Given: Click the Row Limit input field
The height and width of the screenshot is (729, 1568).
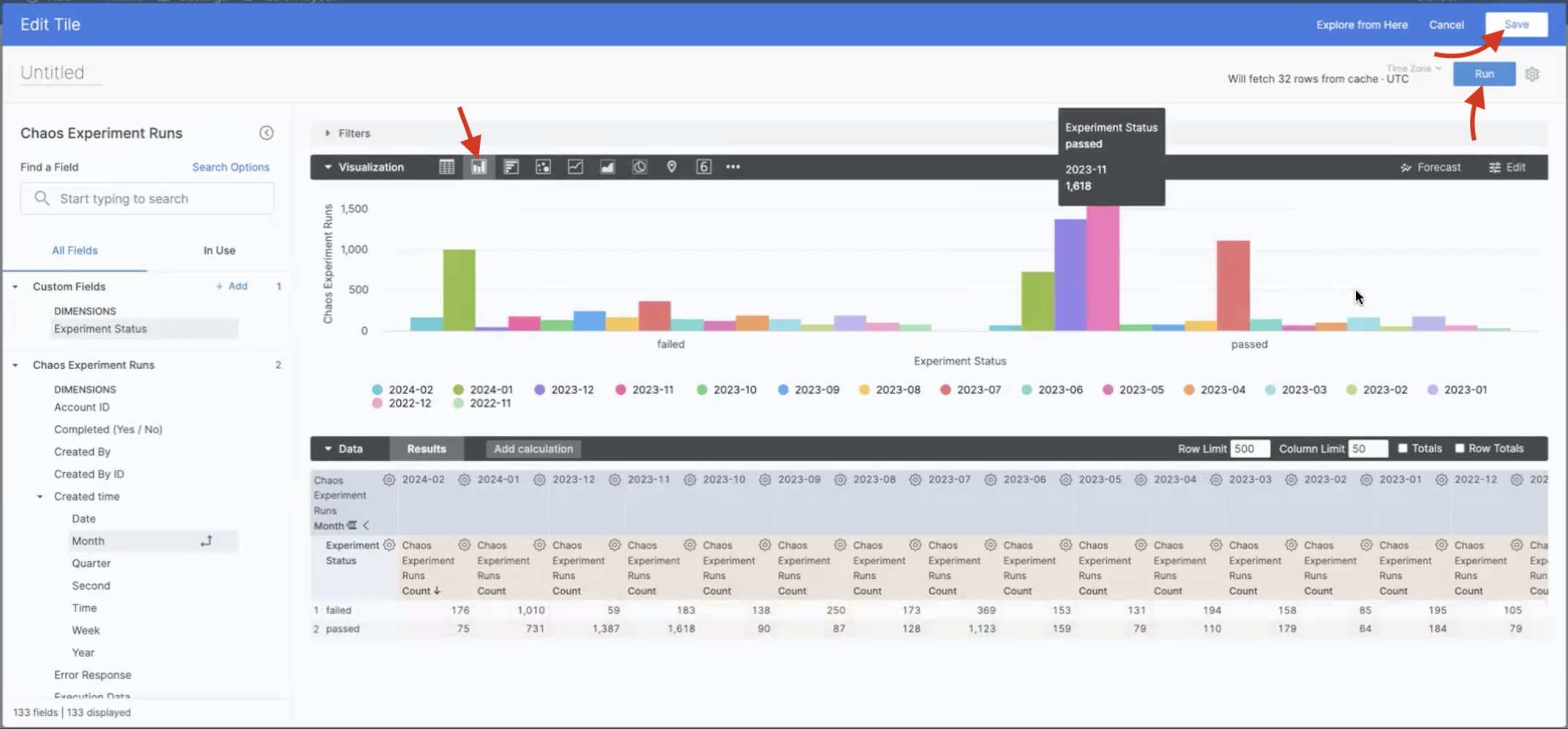Looking at the screenshot, I should coord(1250,449).
